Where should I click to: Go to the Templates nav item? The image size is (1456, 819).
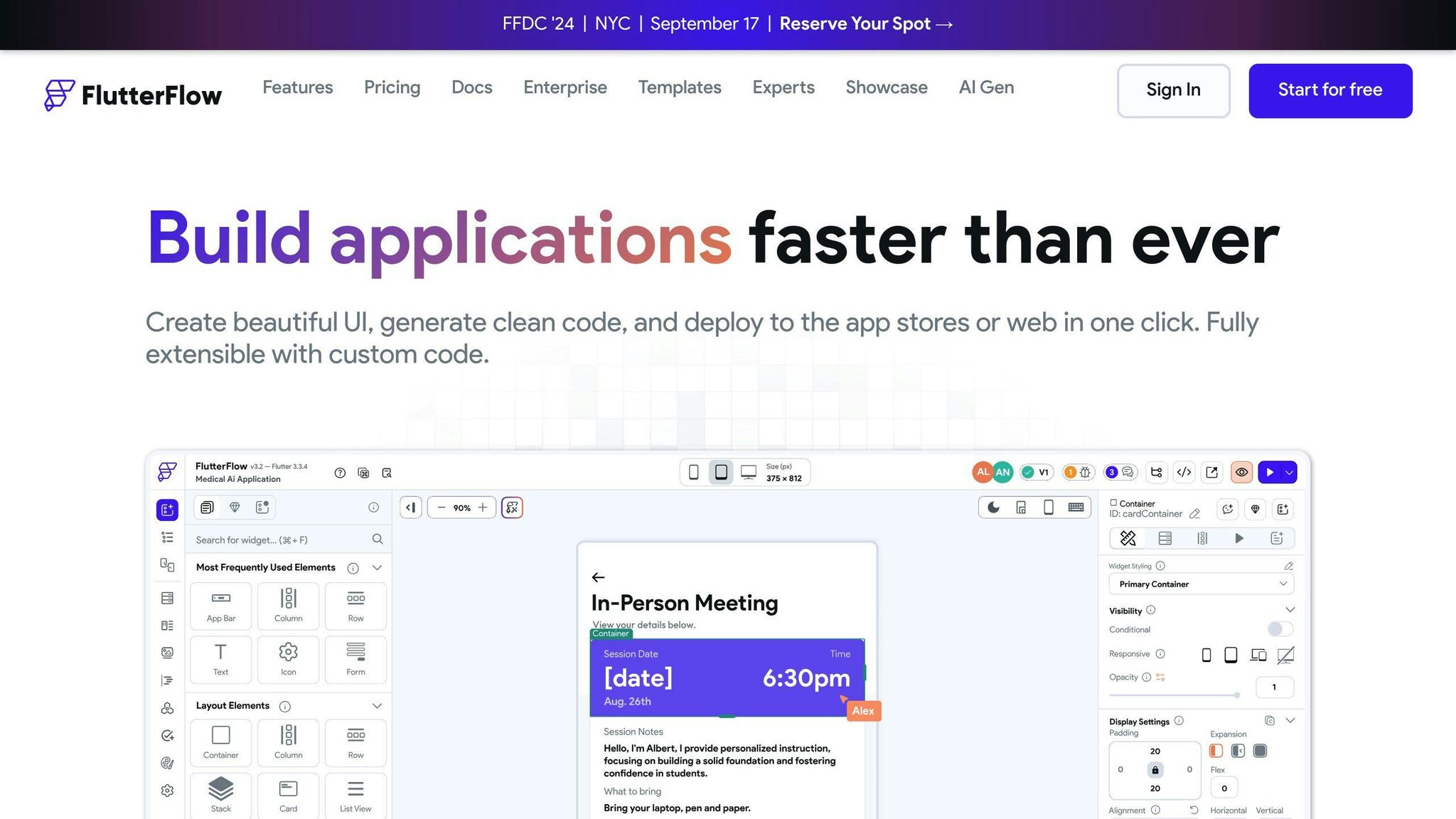(679, 87)
